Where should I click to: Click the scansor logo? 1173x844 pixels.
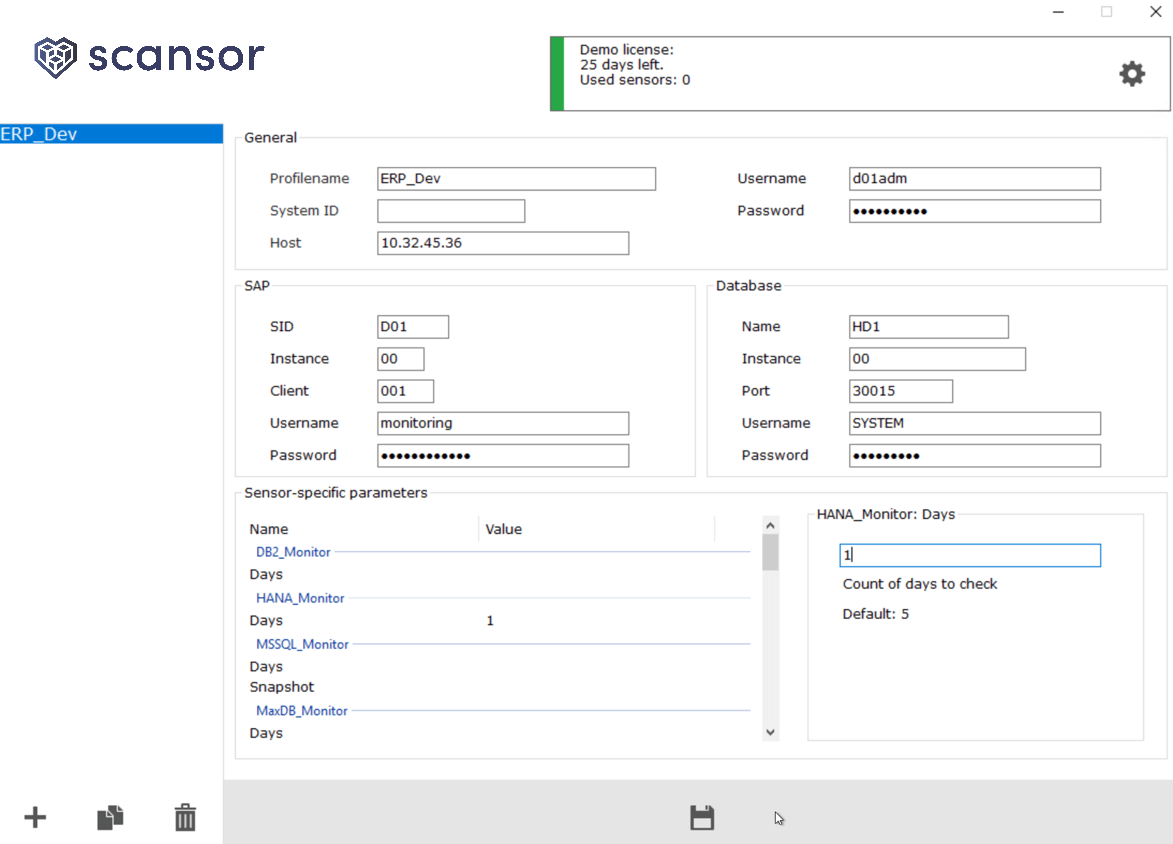[149, 56]
